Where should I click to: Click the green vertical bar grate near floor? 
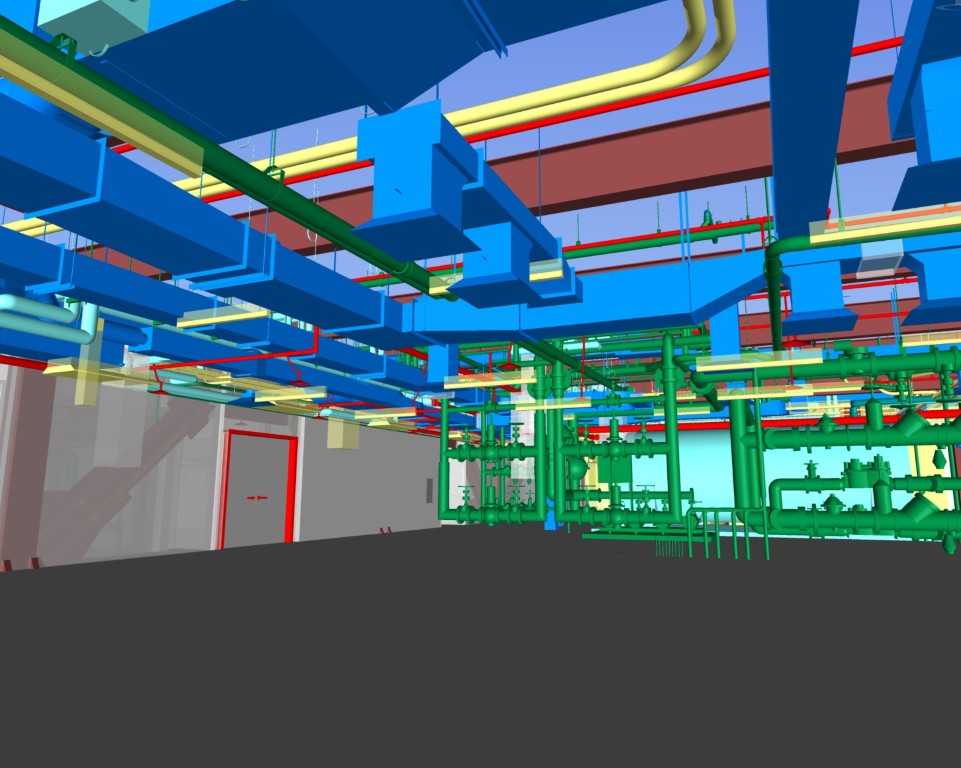pyautogui.click(x=669, y=547)
